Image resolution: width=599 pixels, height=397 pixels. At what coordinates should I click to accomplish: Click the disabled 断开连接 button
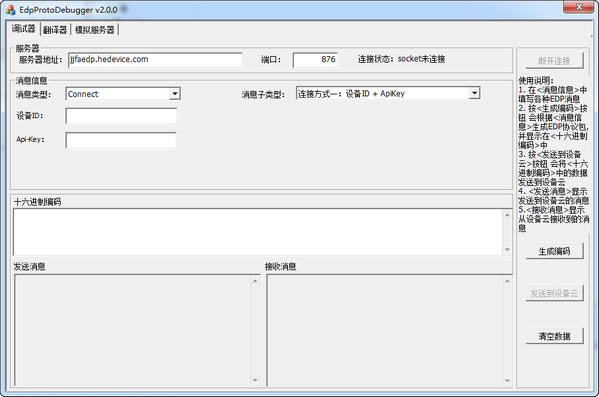click(554, 60)
